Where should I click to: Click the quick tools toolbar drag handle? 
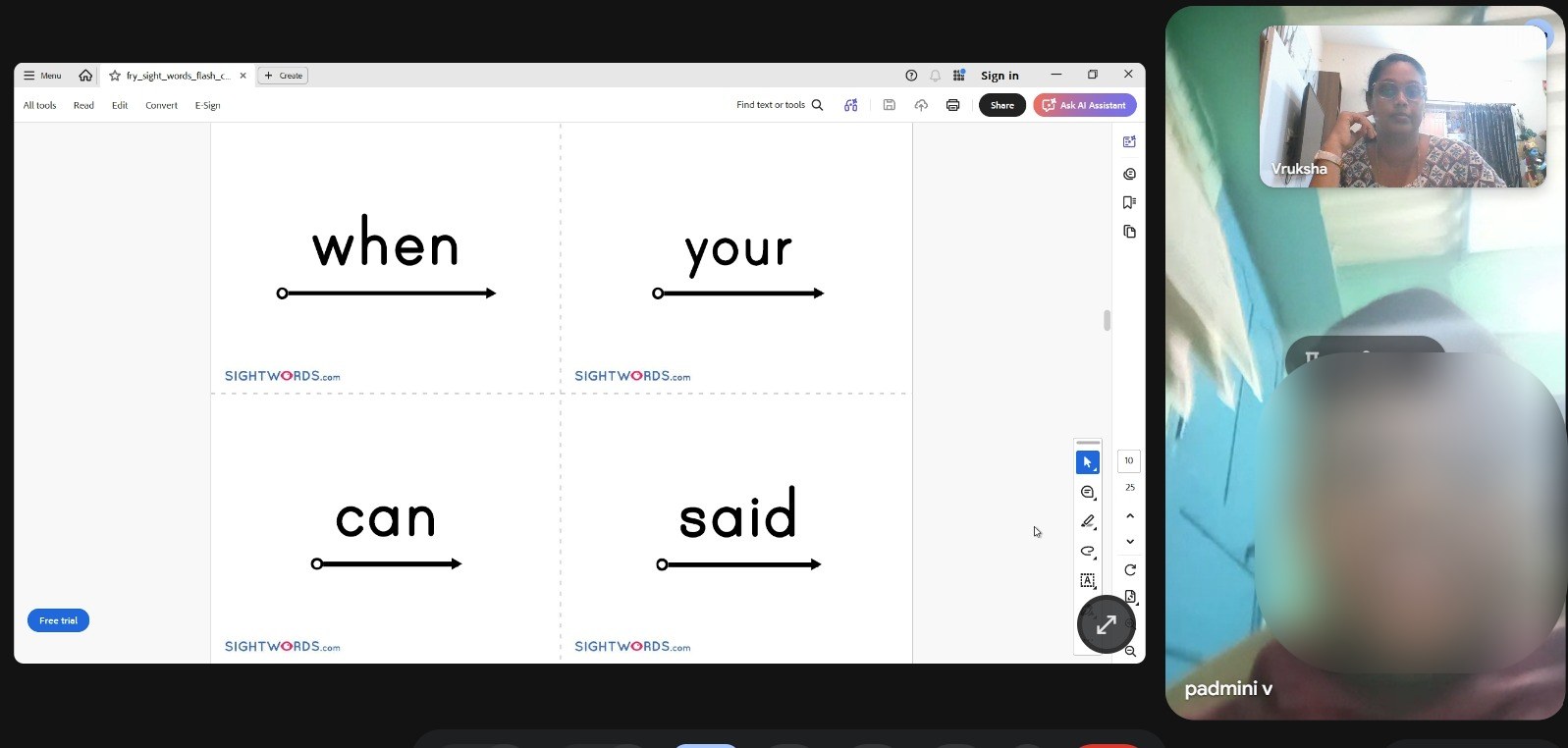(x=1088, y=443)
